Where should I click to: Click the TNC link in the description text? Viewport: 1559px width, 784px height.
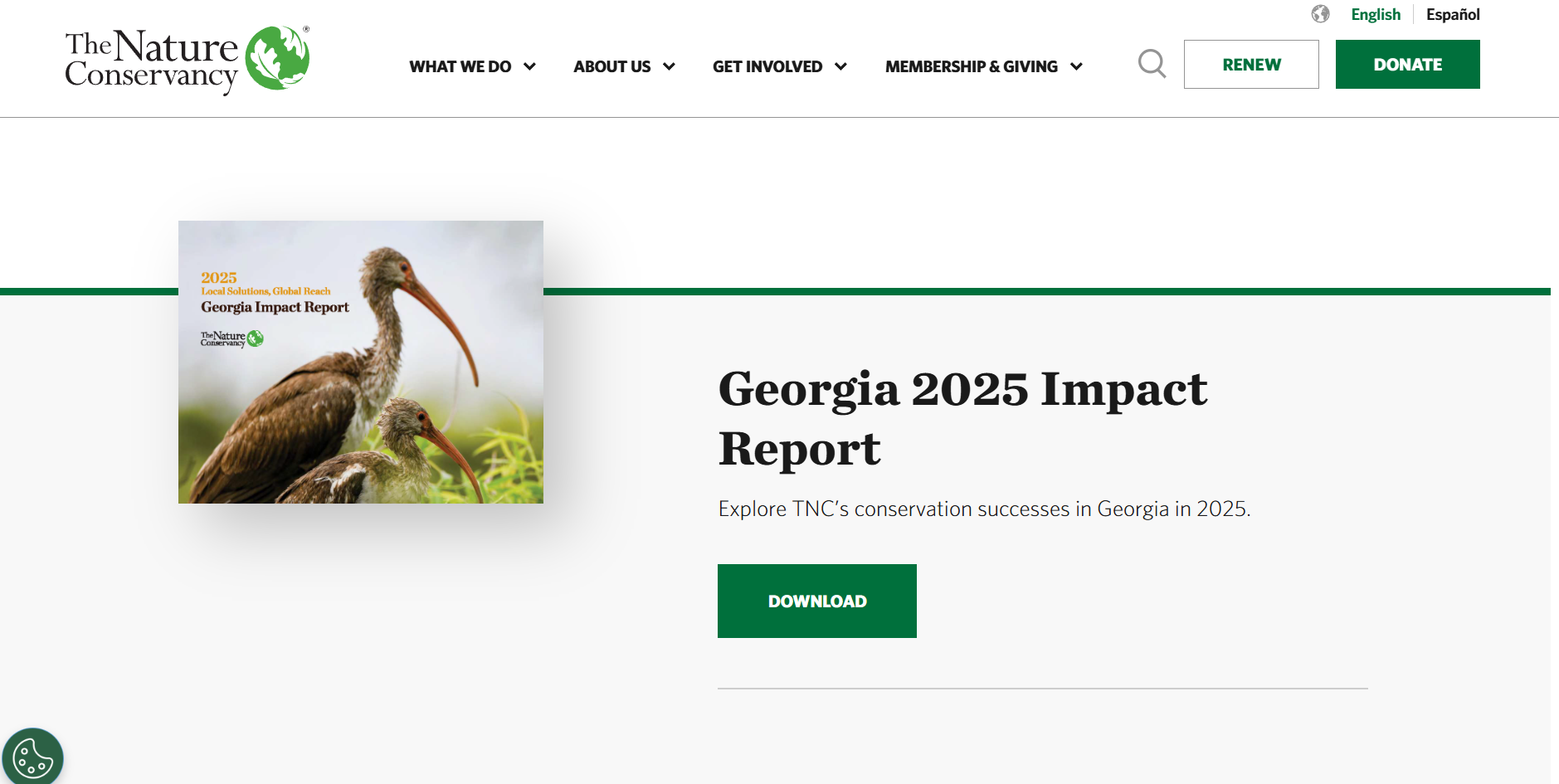coord(811,509)
